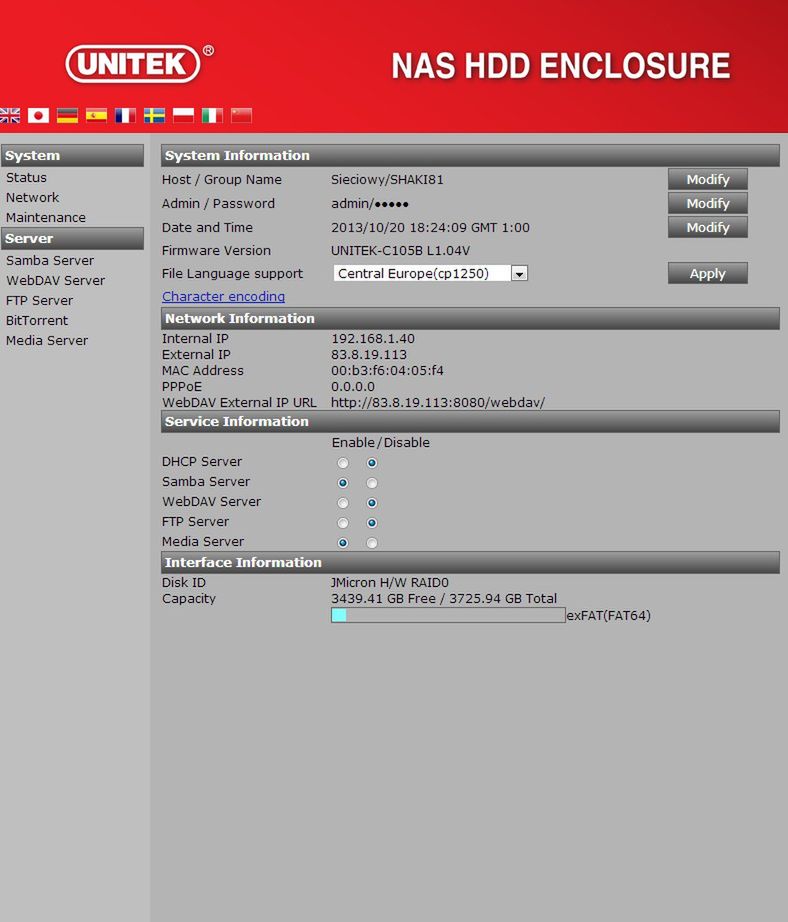Select Disable radio for DHCP Server
The width and height of the screenshot is (788, 922).
point(372,463)
